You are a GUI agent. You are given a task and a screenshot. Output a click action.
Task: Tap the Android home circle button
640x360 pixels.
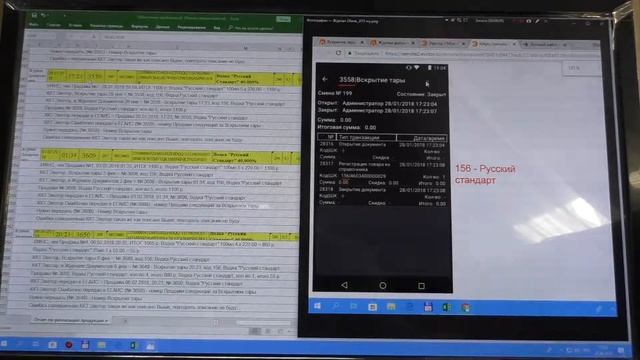tap(383, 286)
